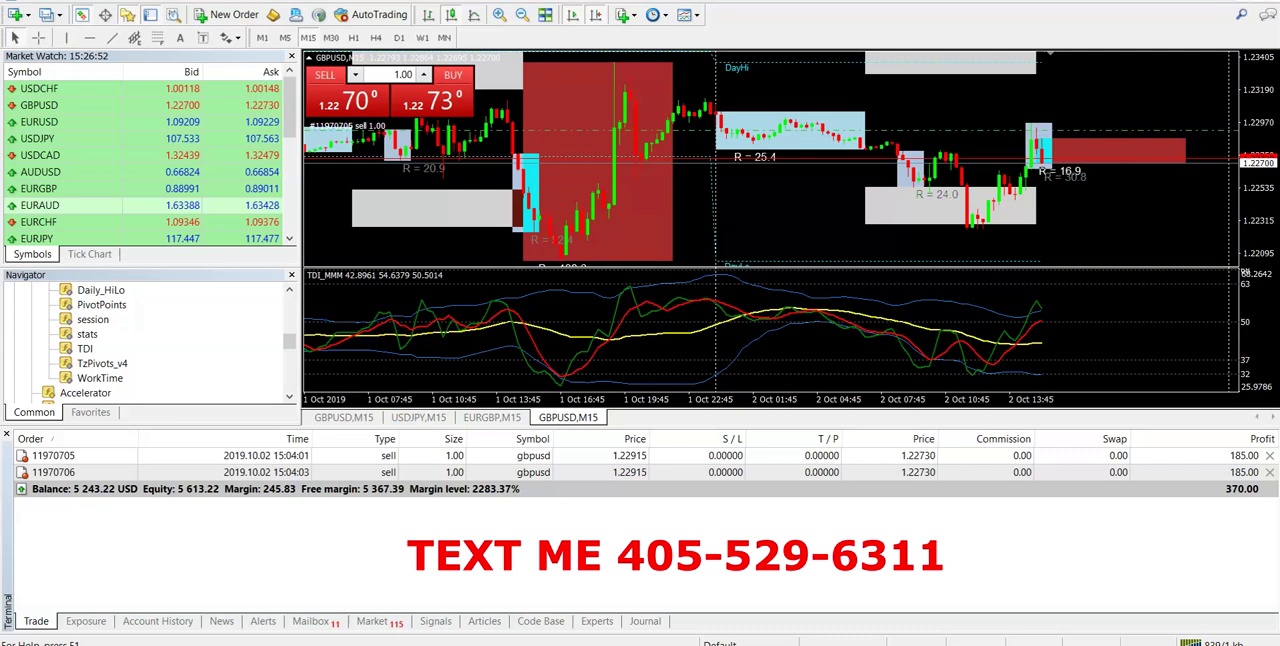
Task: Select the TDI indicator in Navigator
Action: [85, 349]
